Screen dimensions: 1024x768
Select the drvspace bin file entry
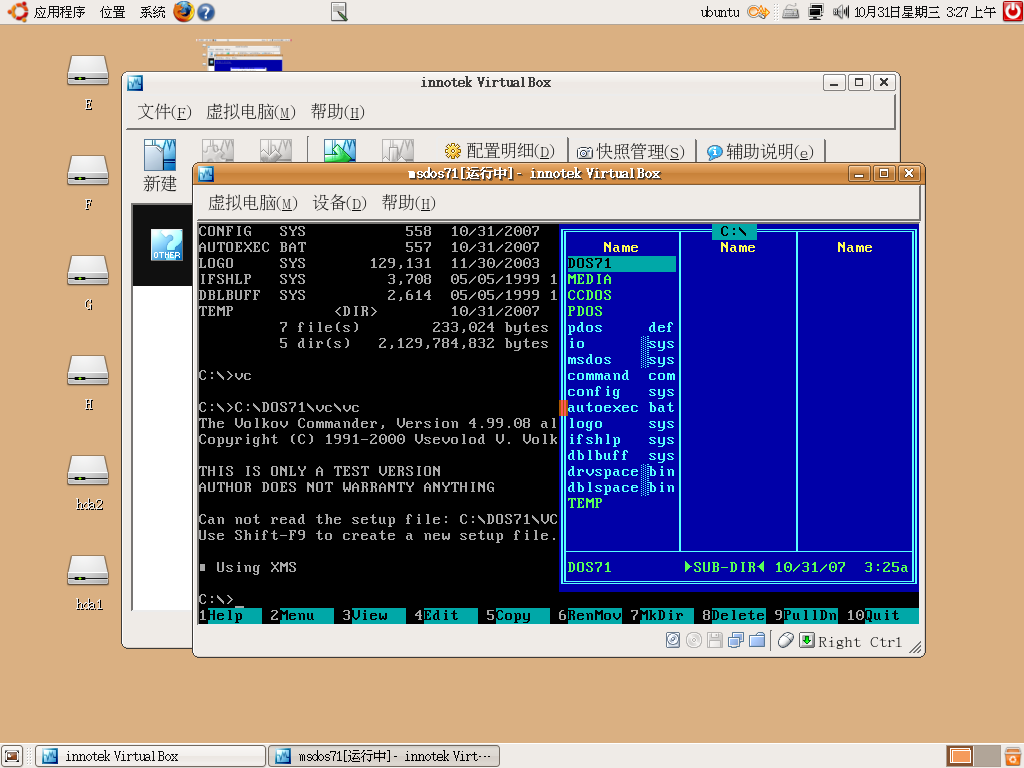tap(621, 472)
